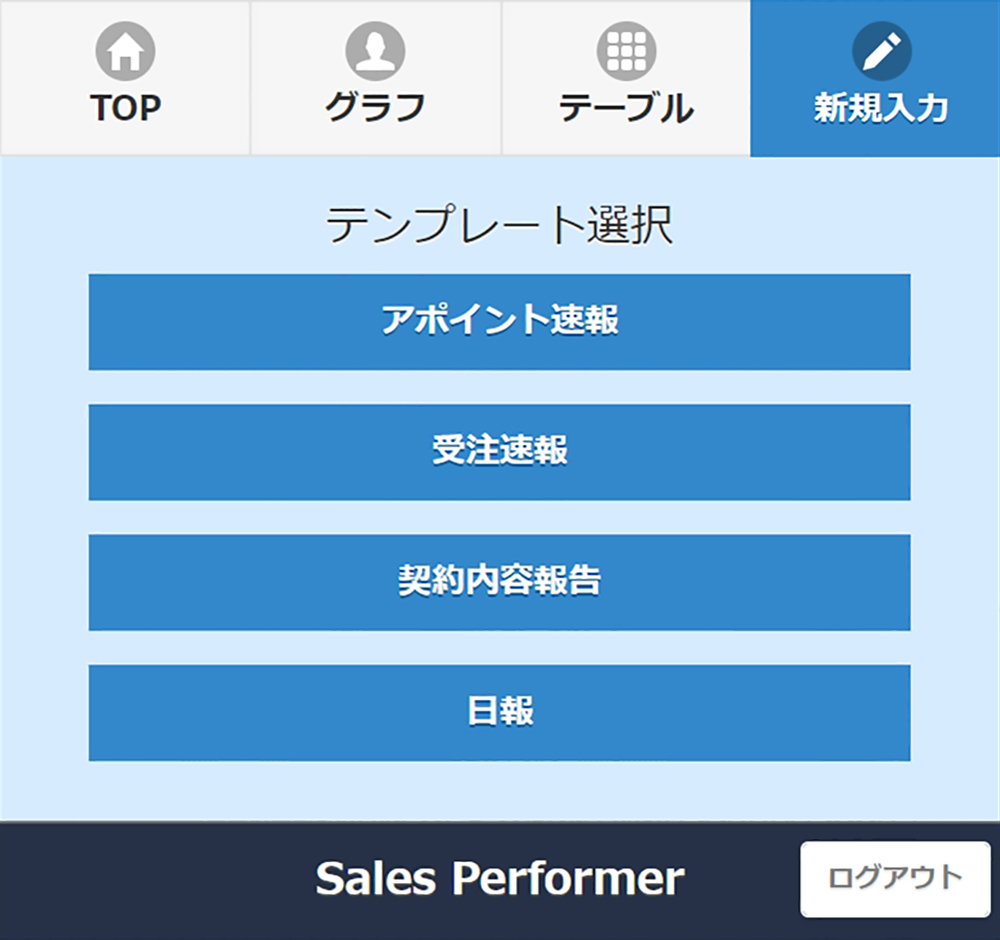Click the アポイント速報 button text
Viewport: 1000px width, 940px height.
click(499, 321)
